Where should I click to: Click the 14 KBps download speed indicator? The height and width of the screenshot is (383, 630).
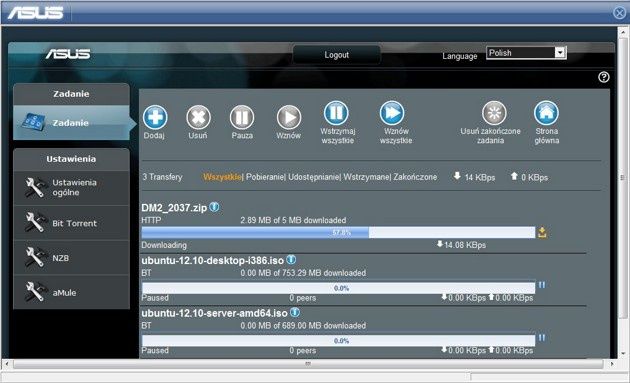[x=475, y=177]
